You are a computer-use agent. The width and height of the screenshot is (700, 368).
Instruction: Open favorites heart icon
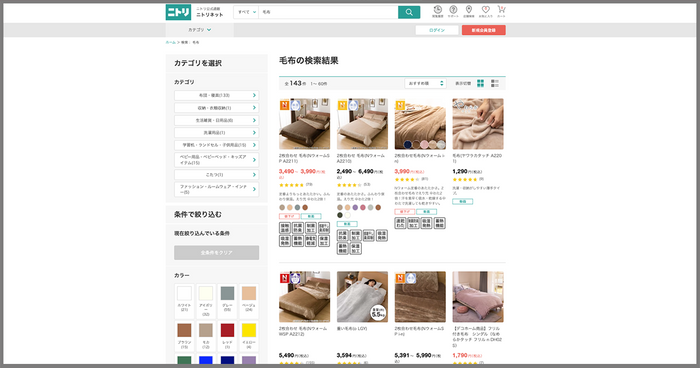[x=485, y=11]
